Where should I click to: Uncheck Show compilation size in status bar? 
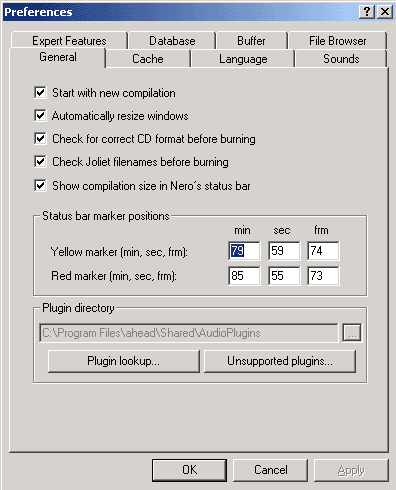pos(40,185)
